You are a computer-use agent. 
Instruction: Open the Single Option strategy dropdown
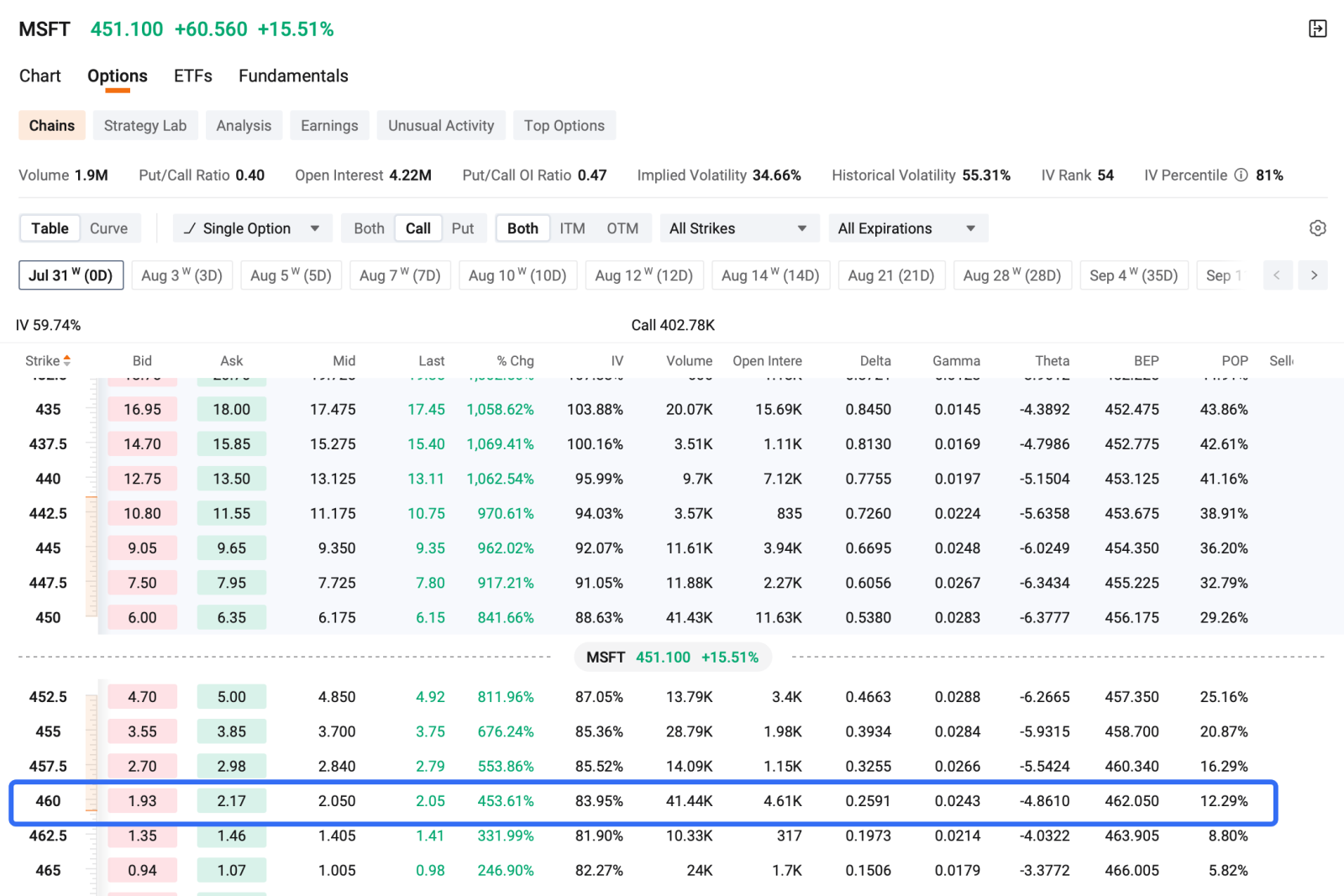click(253, 228)
